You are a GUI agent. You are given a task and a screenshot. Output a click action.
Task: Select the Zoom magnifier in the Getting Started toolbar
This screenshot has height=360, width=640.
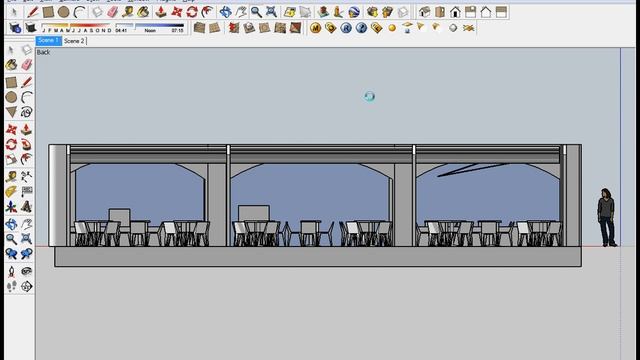coord(256,12)
